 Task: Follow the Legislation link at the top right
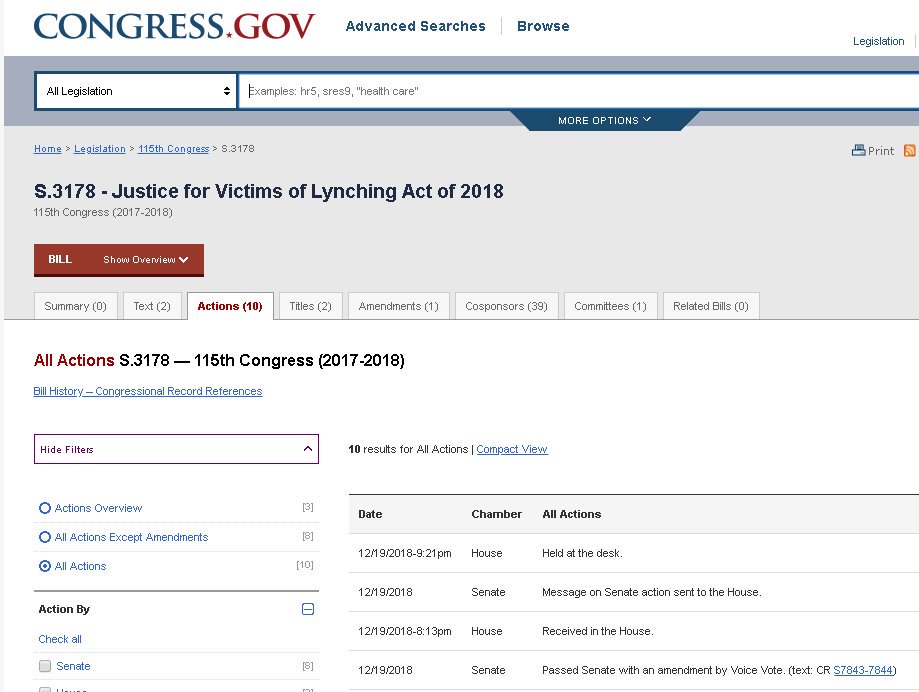pyautogui.click(x=878, y=41)
